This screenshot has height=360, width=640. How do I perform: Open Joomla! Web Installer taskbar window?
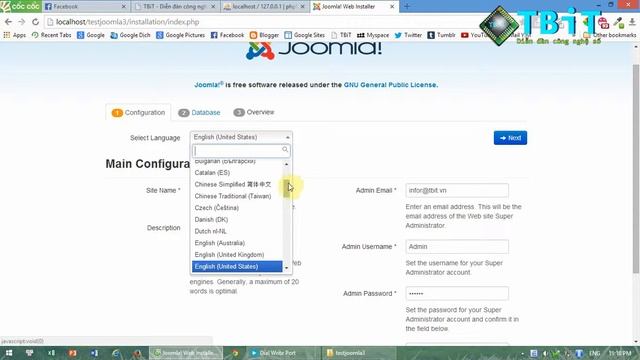(186, 353)
